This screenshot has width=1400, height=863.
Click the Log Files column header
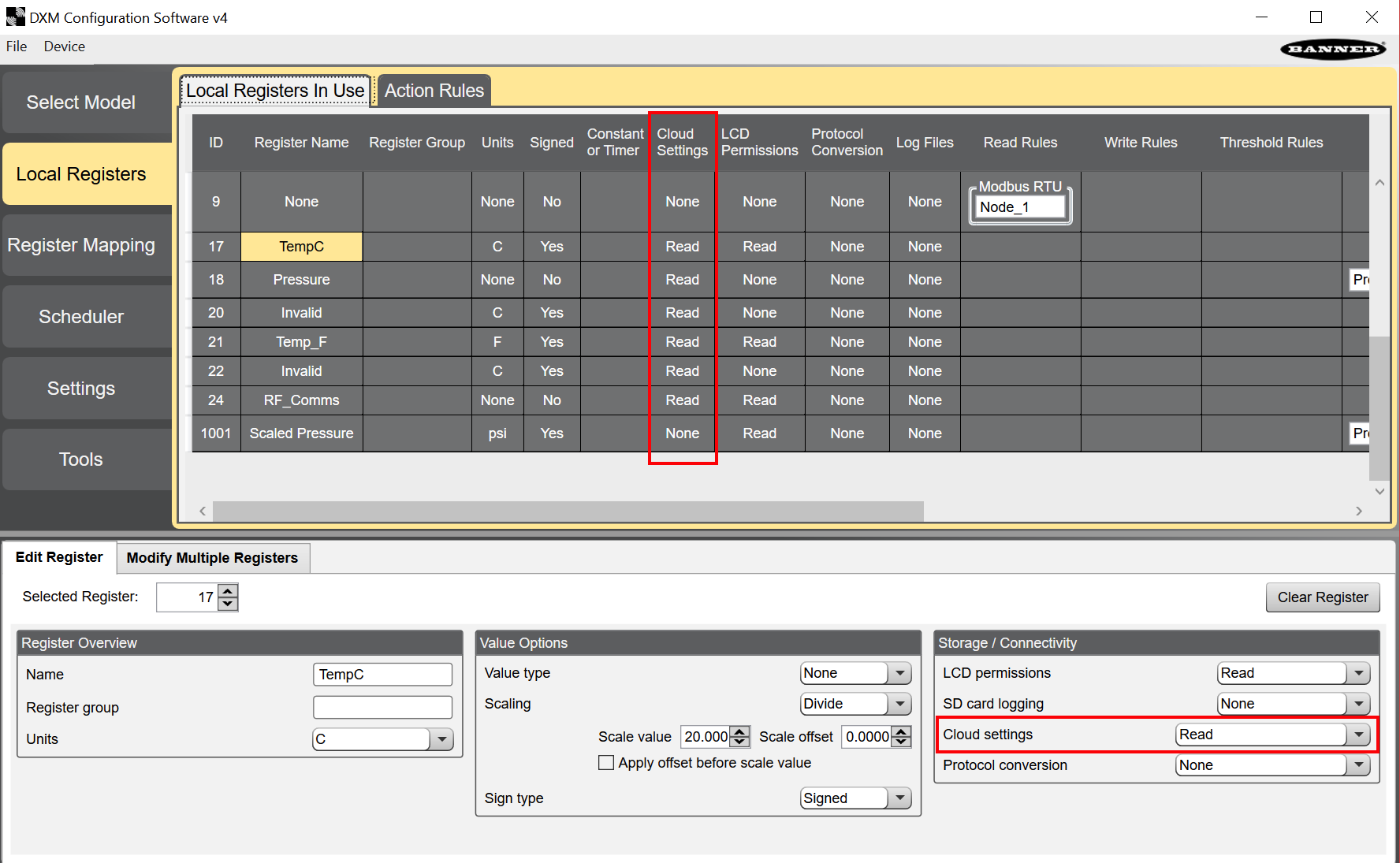tap(925, 143)
